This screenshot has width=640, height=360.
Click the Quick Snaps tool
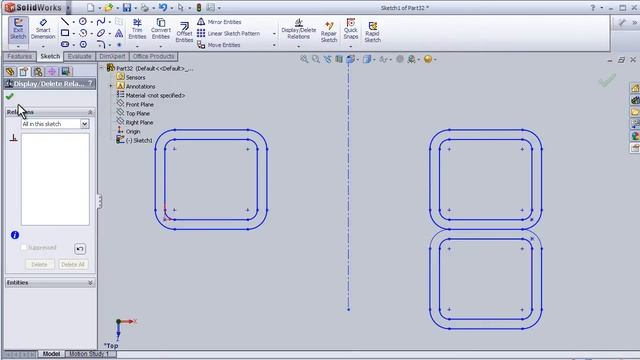pos(351,29)
